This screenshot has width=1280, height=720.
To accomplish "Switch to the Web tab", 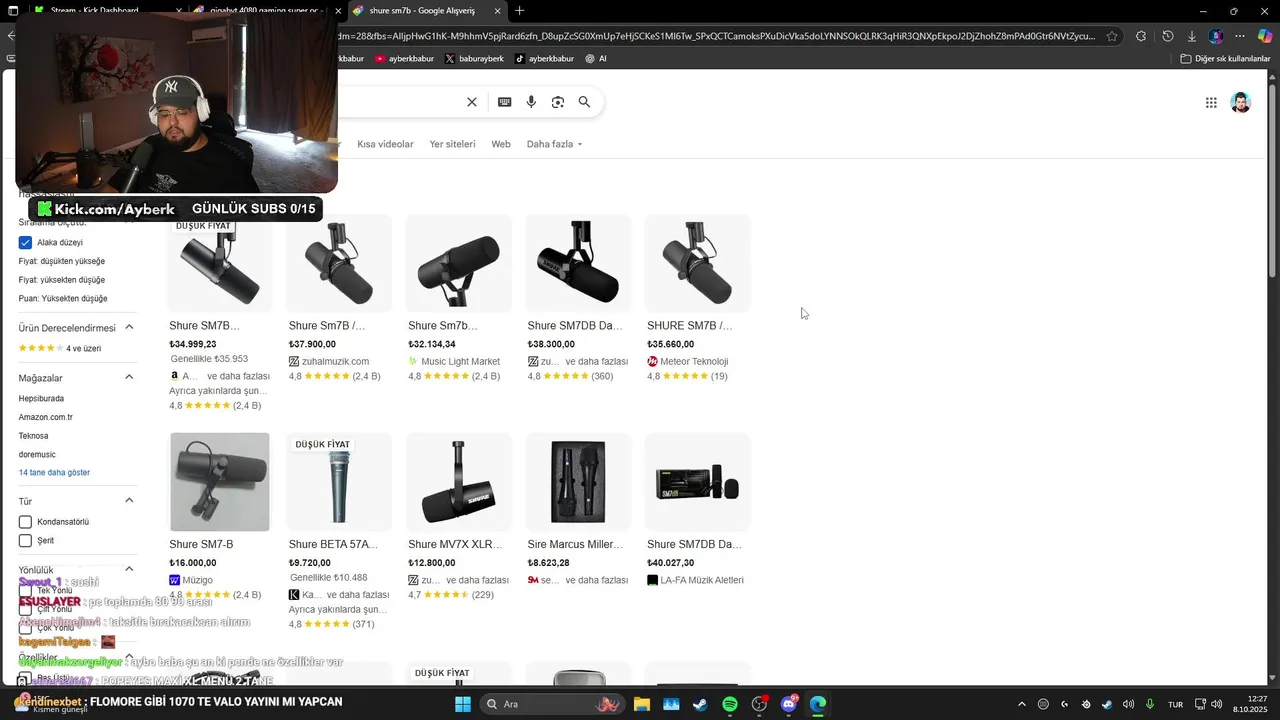I will point(501,144).
